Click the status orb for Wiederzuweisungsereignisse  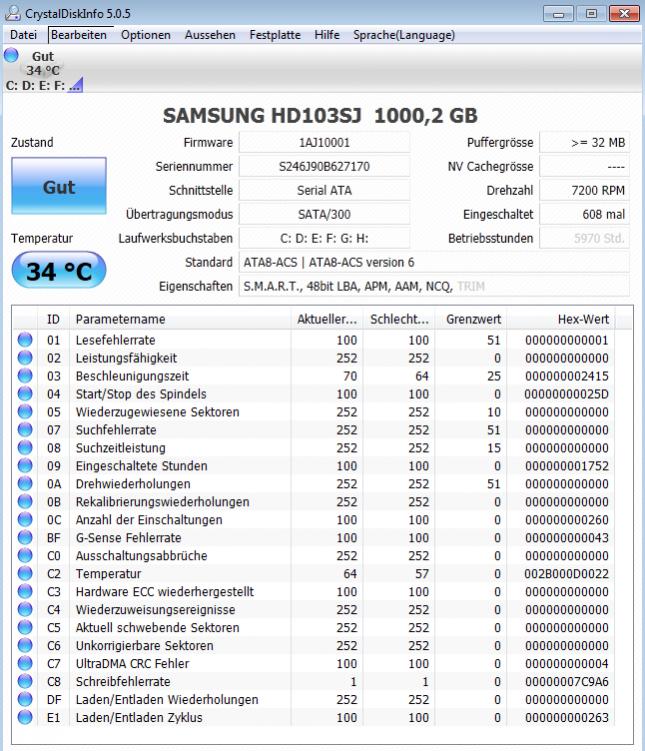click(x=25, y=609)
